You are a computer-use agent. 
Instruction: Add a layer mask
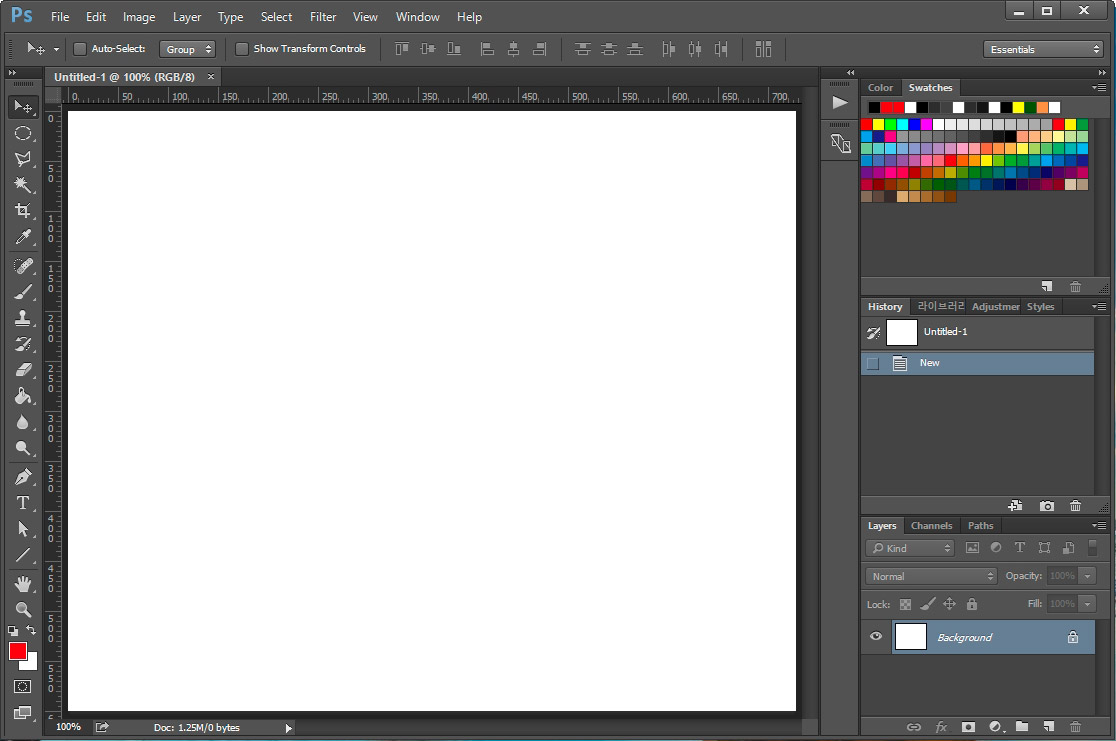(x=968, y=727)
